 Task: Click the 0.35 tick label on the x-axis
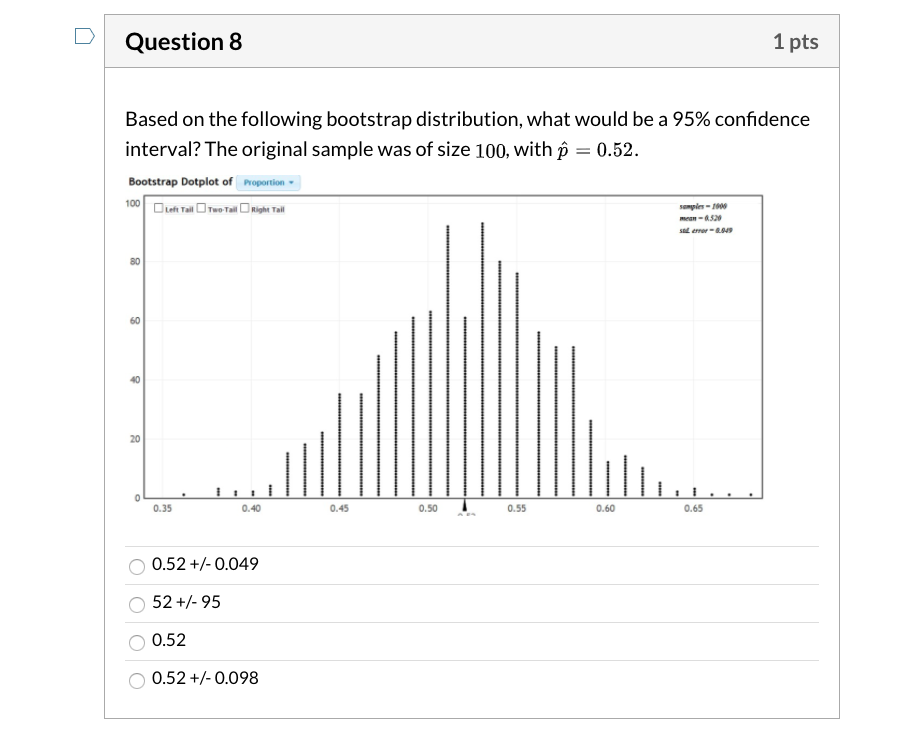(x=162, y=507)
